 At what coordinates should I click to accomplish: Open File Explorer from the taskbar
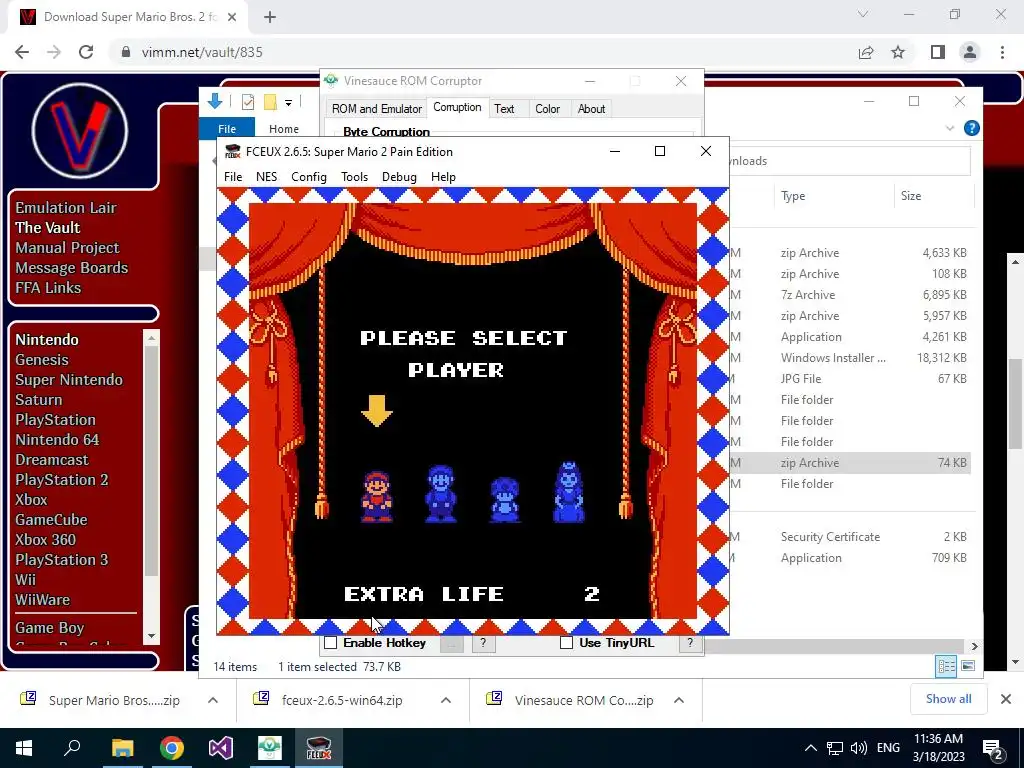coord(122,748)
